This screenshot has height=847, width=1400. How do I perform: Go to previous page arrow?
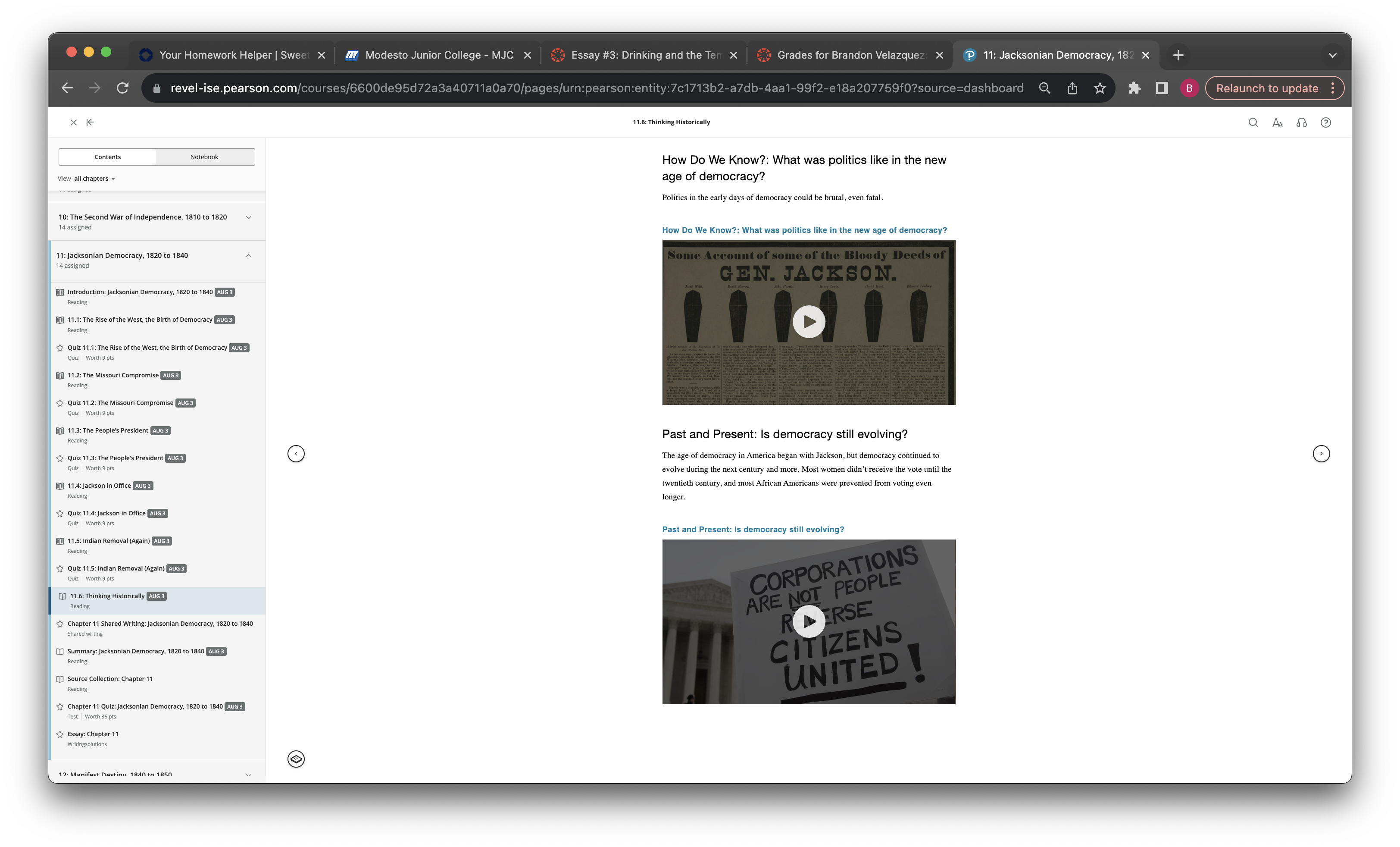296,454
